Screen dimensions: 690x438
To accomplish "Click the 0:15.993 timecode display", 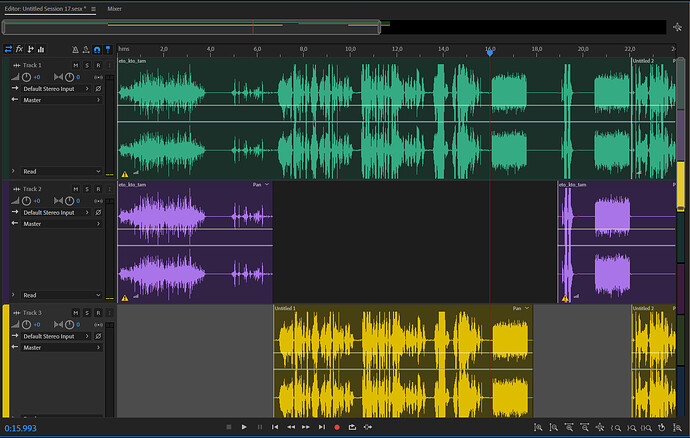I will point(21,428).
